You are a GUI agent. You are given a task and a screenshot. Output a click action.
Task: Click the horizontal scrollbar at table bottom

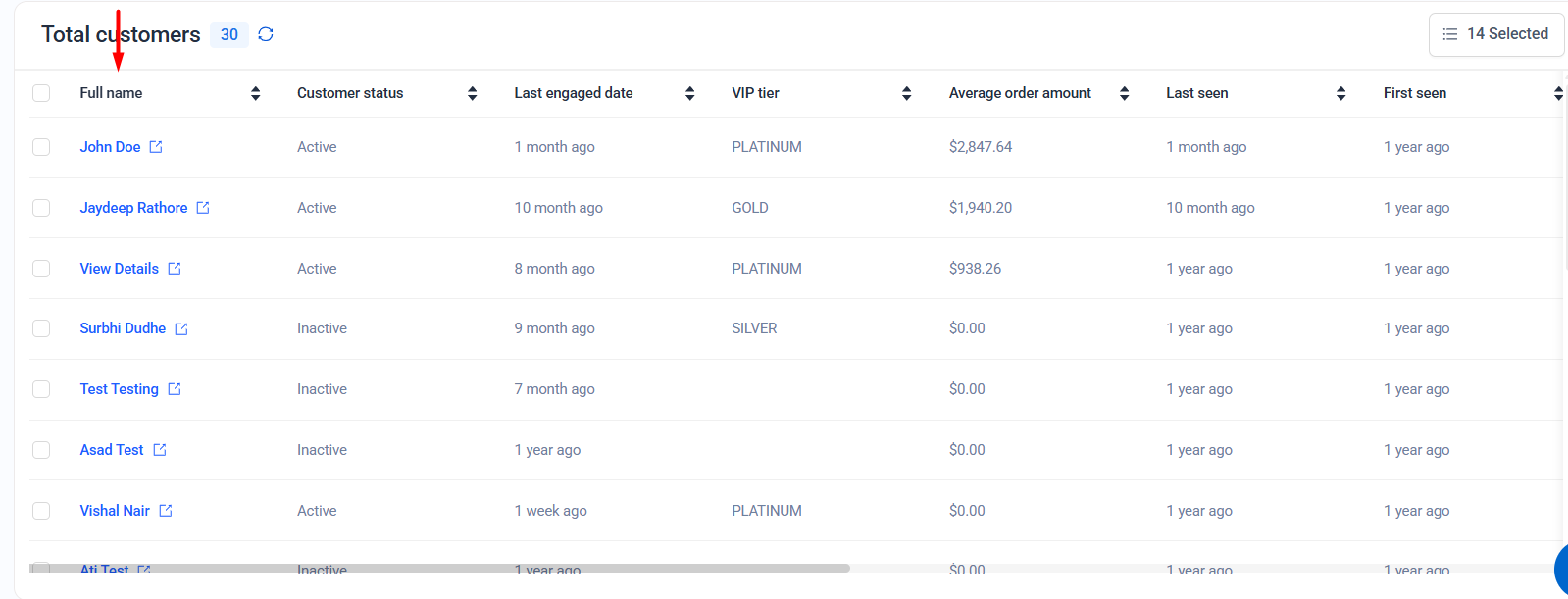pyautogui.click(x=441, y=568)
